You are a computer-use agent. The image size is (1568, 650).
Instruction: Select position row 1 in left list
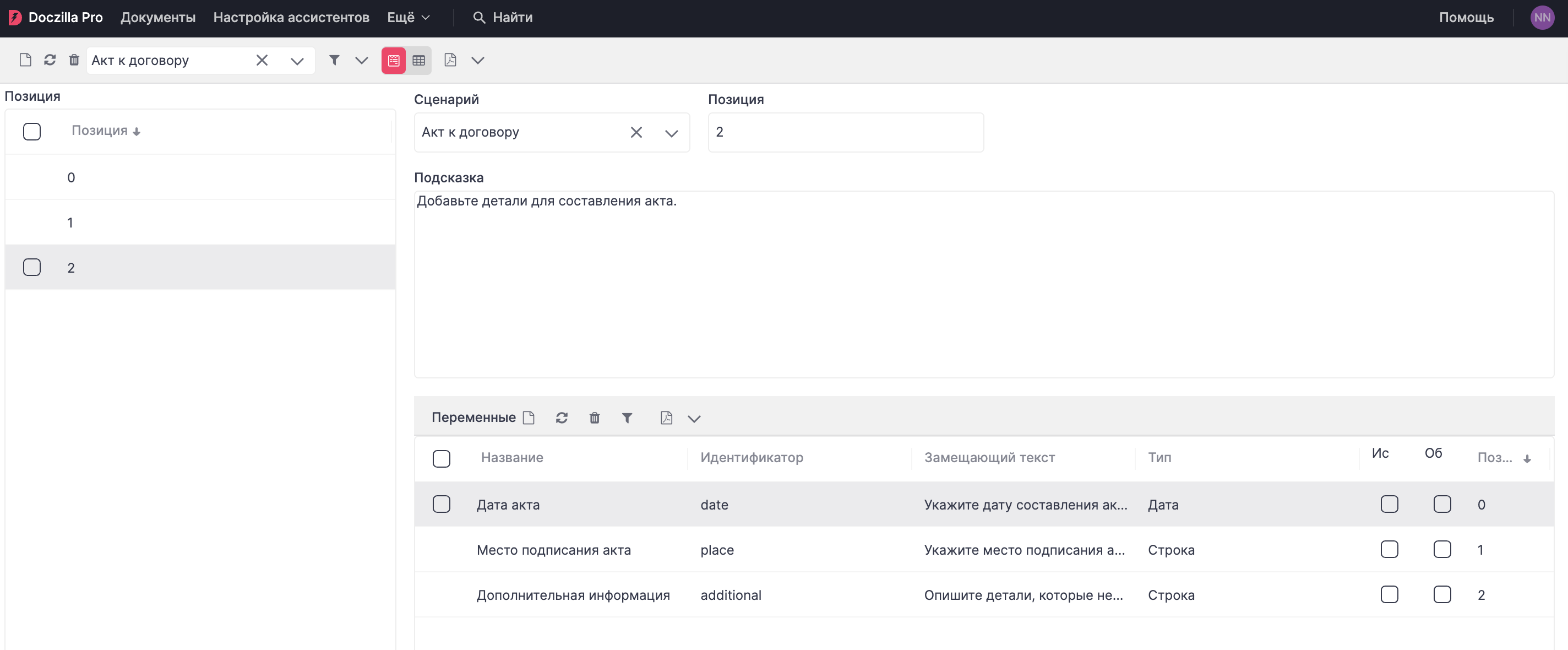click(200, 223)
